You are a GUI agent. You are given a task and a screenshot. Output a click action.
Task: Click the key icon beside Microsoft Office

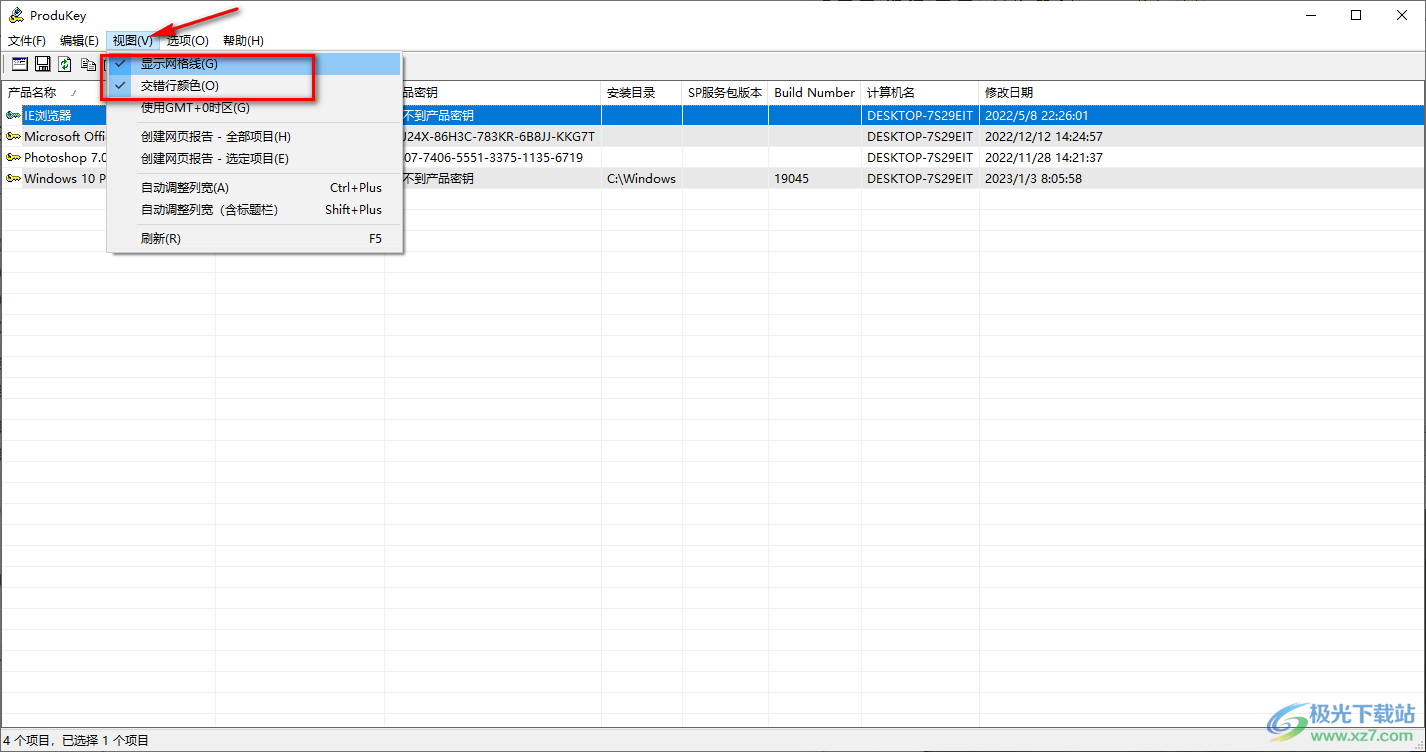[x=13, y=136]
